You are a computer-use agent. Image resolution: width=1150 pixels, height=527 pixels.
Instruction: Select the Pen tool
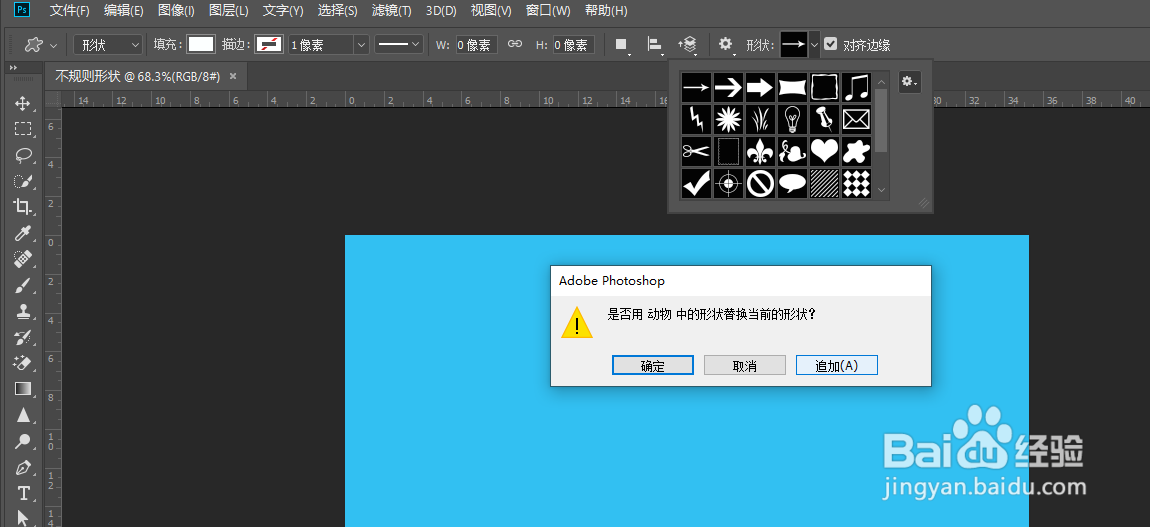click(x=23, y=467)
